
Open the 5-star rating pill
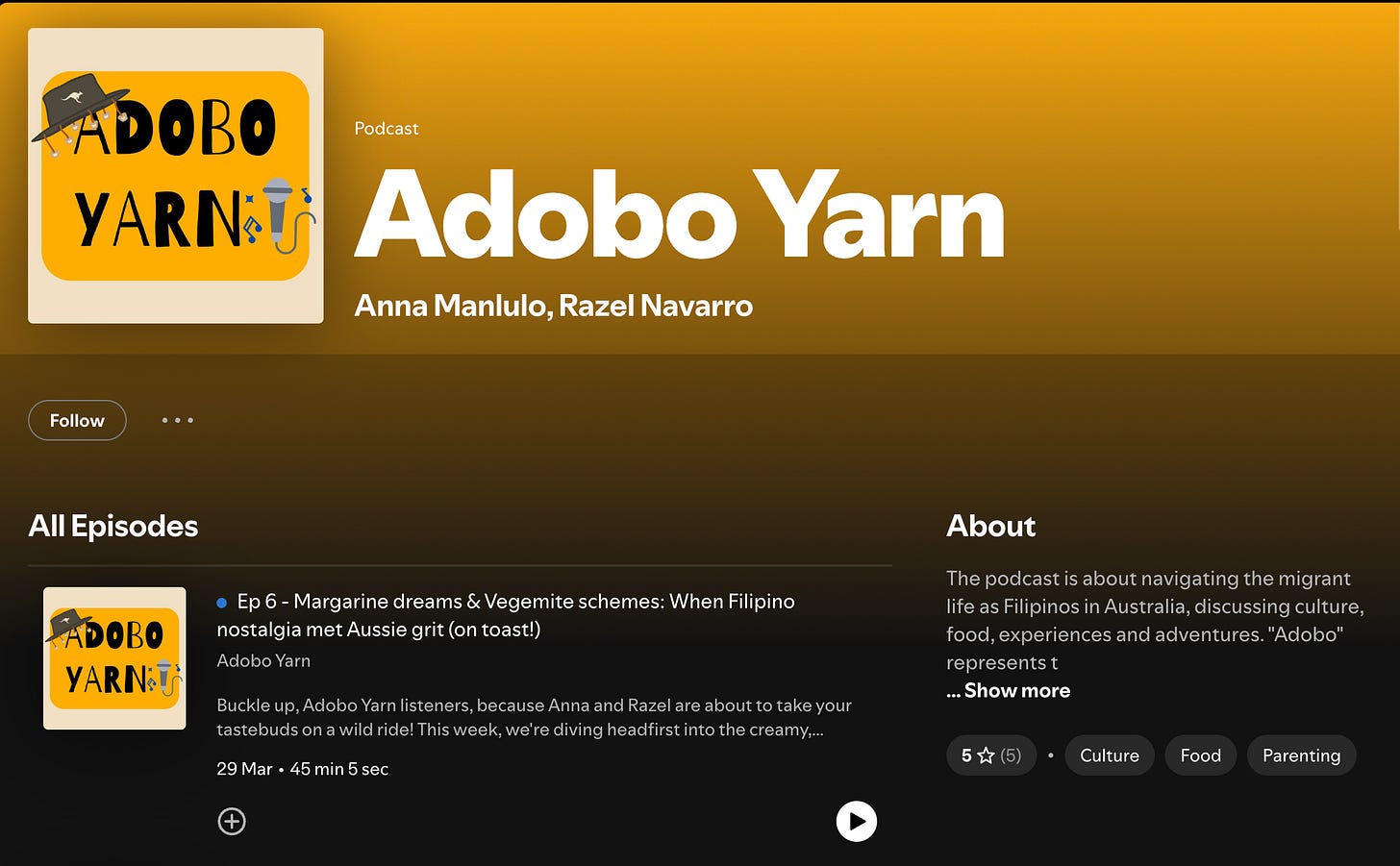click(991, 755)
